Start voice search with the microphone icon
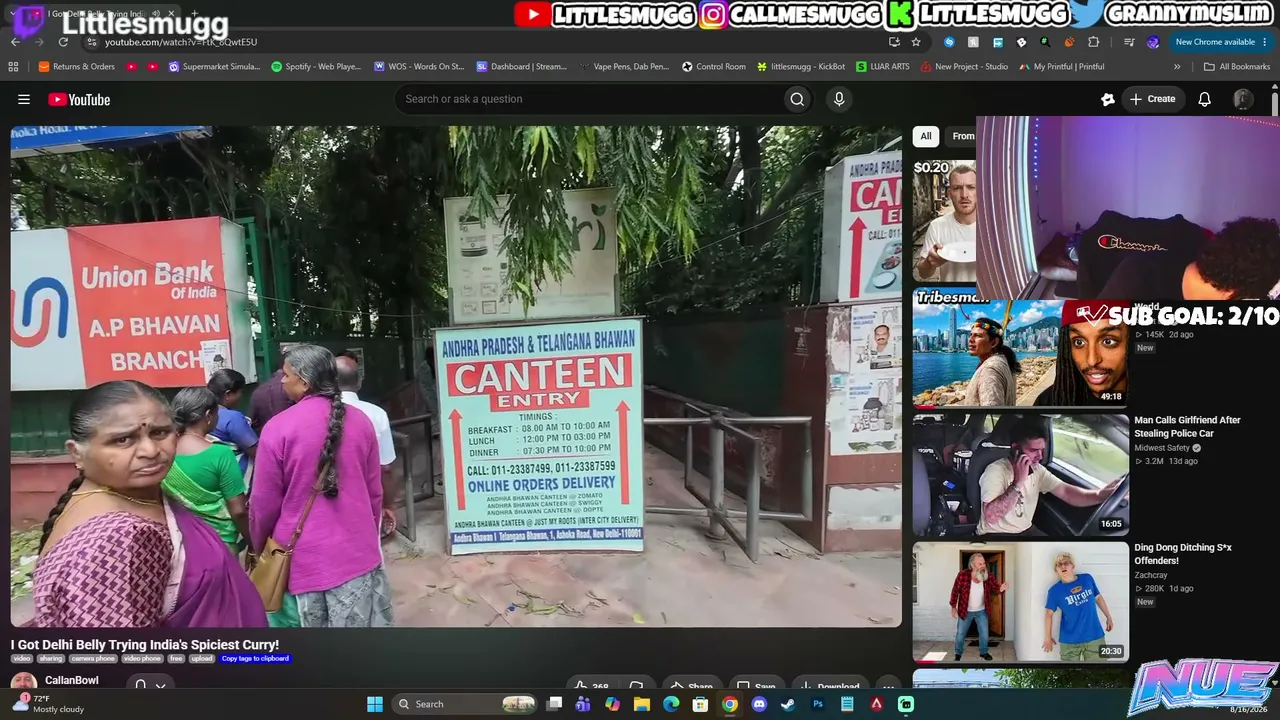This screenshot has height=720, width=1280. 839,99
